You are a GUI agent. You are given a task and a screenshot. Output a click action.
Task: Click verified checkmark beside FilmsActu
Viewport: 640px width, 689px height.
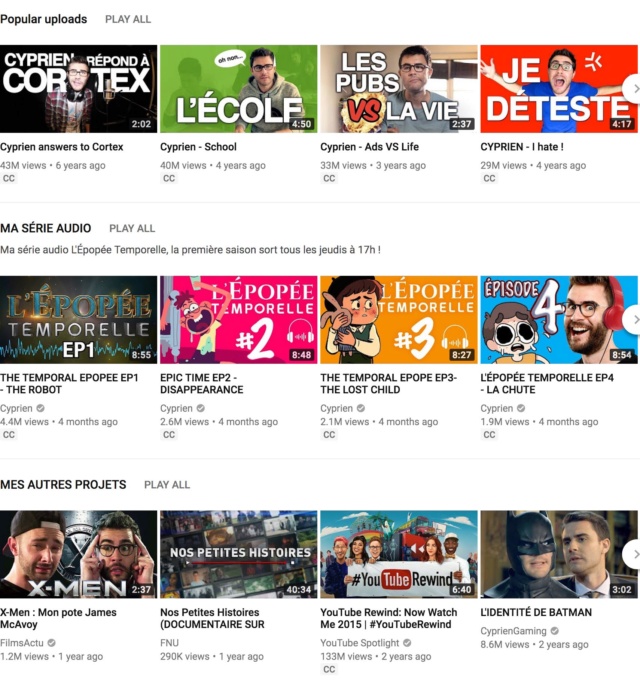(x=51, y=643)
